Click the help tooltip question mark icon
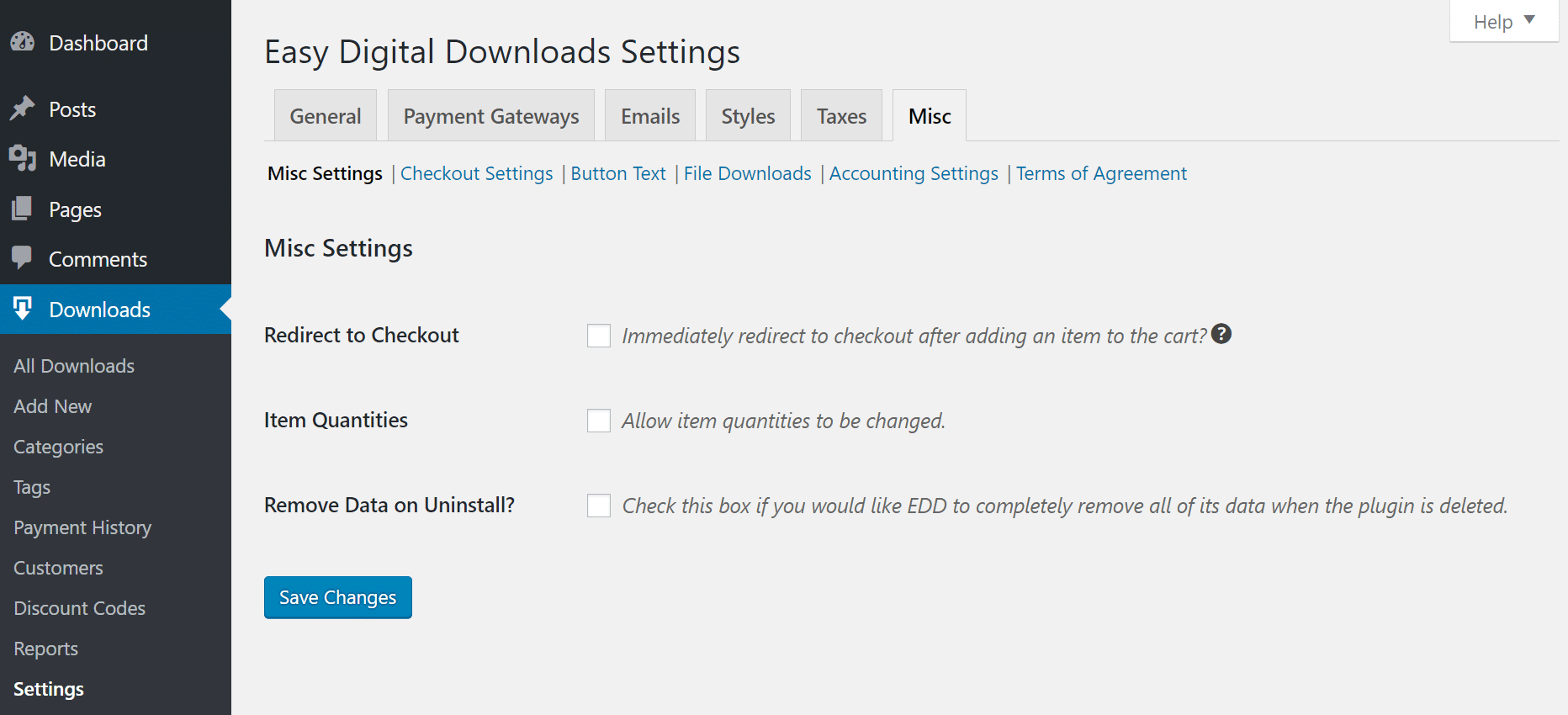The image size is (1568, 715). pyautogui.click(x=1221, y=334)
